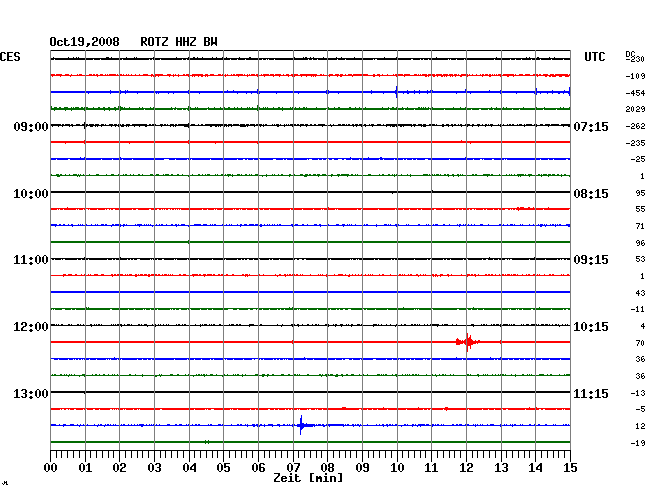
Task: Select the 12:00 local time label
Action: coord(31,327)
